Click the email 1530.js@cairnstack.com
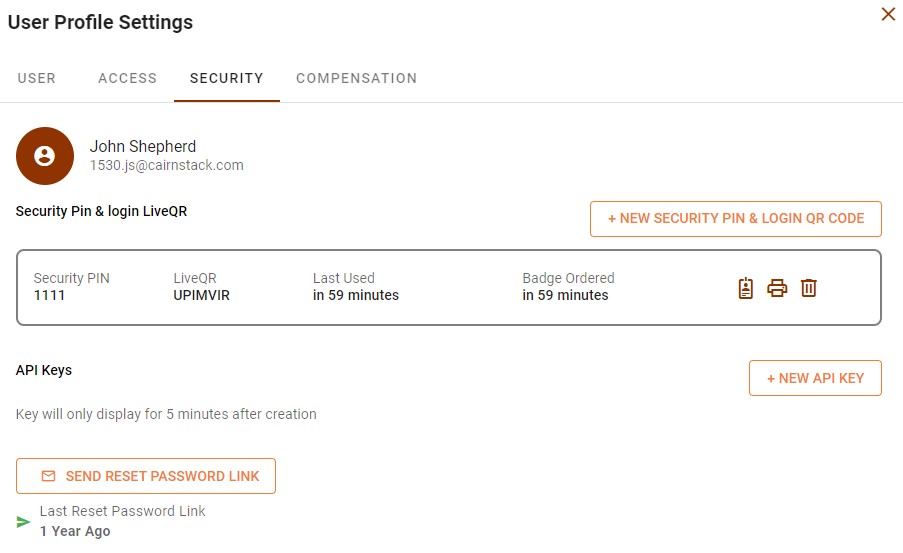Viewport: 903px width, 553px height. tap(167, 165)
